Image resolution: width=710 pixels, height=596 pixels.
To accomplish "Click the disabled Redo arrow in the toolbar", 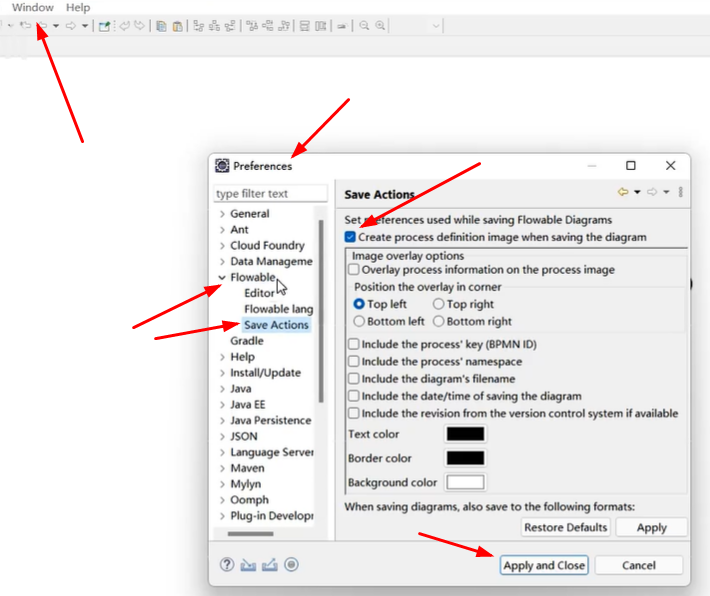I will (139, 26).
